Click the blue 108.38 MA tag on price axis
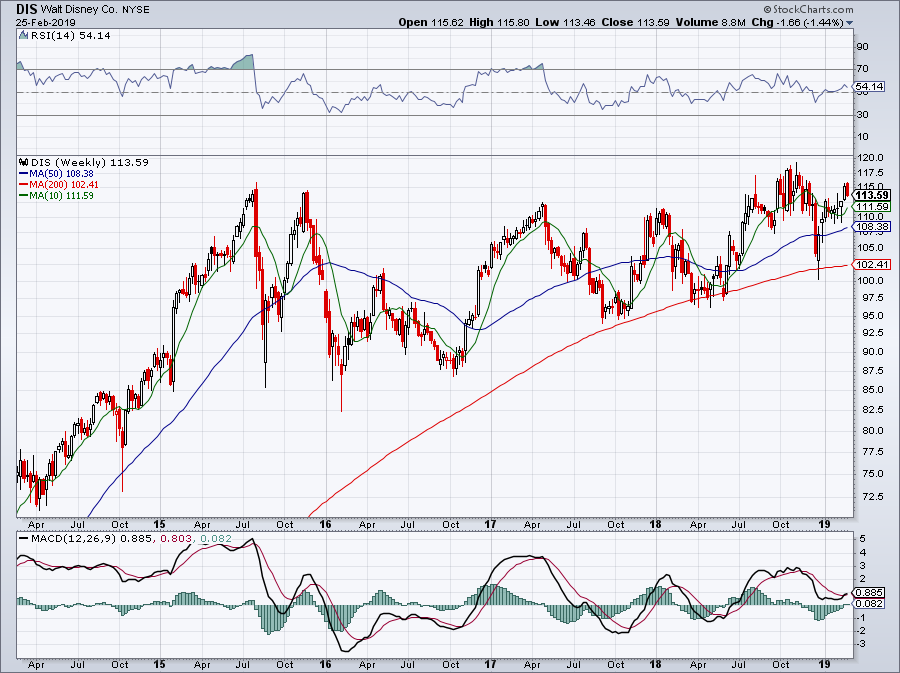Viewport: 900px width, 673px height. 871,227
